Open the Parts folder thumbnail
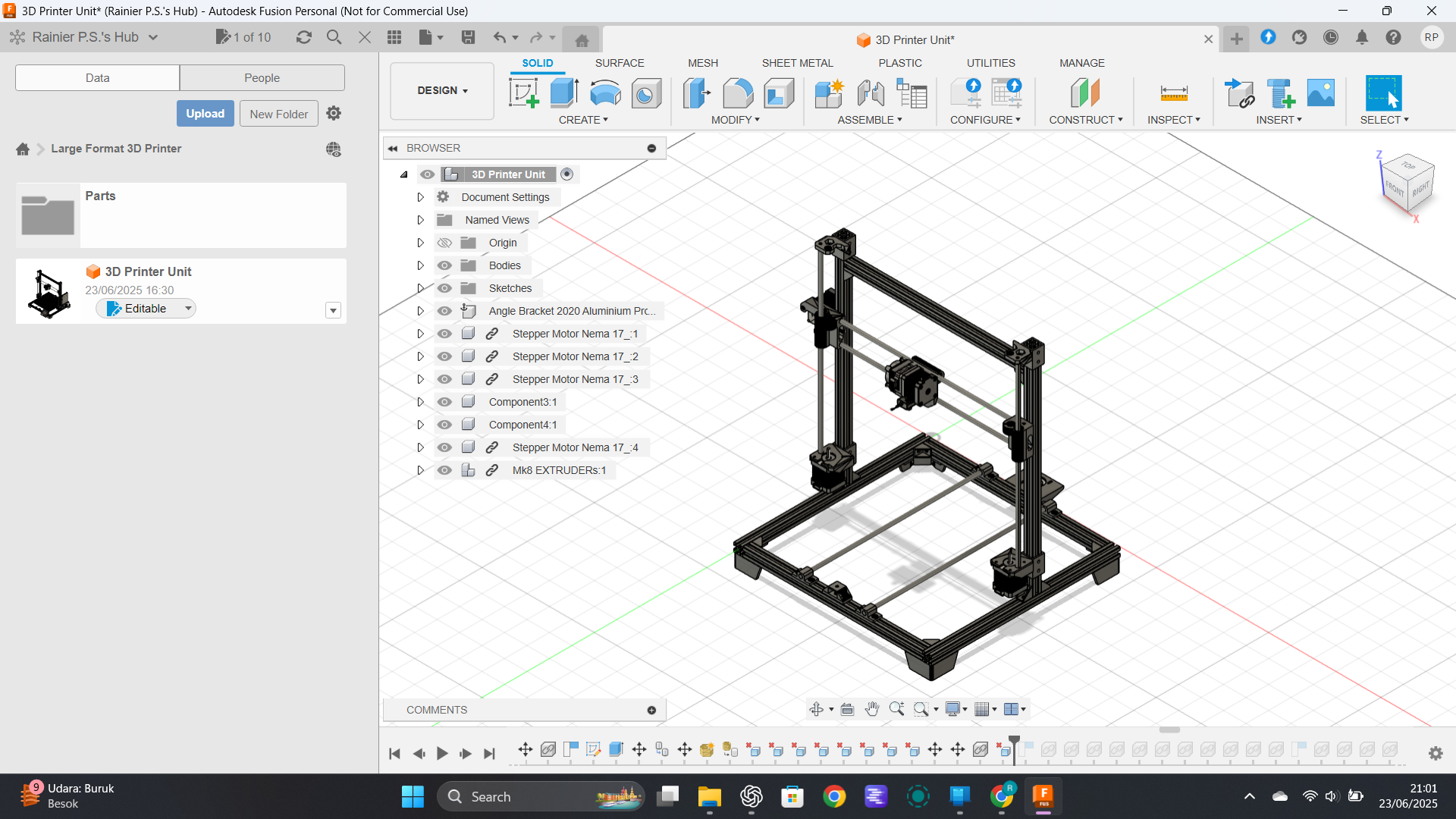The width and height of the screenshot is (1456, 819). [48, 214]
